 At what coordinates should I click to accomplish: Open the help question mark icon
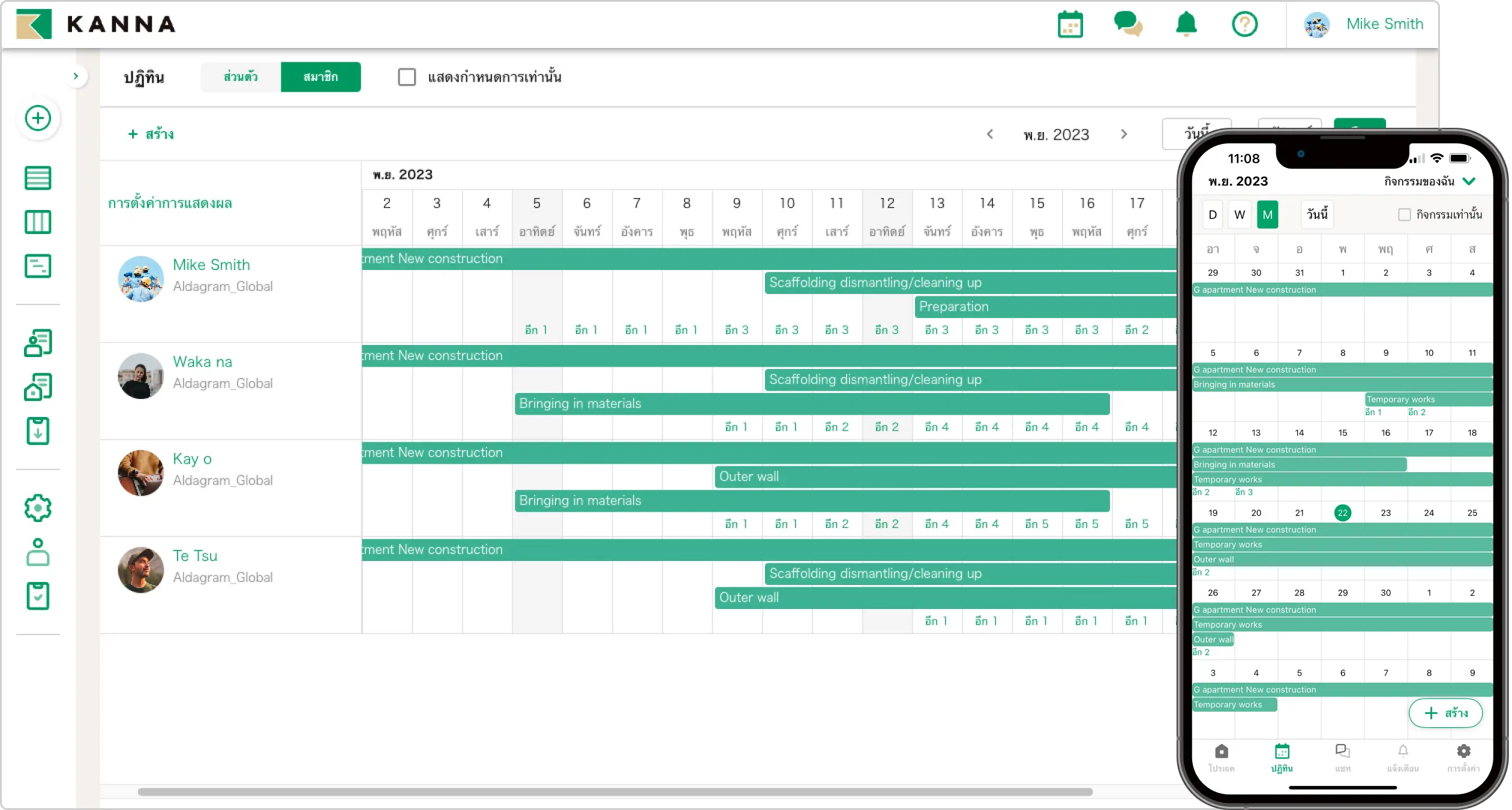pos(1244,25)
